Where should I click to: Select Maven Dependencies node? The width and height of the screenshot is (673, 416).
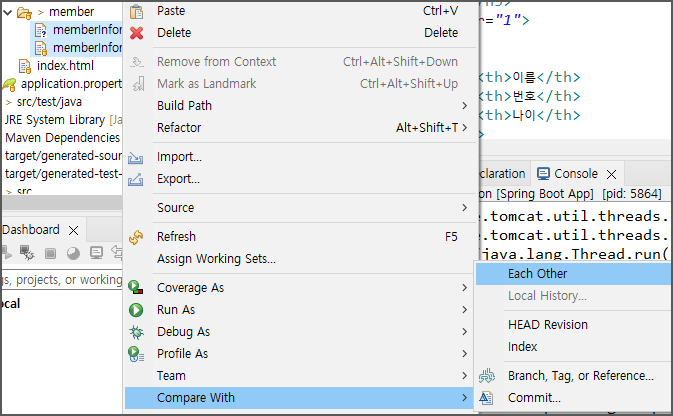(63, 138)
